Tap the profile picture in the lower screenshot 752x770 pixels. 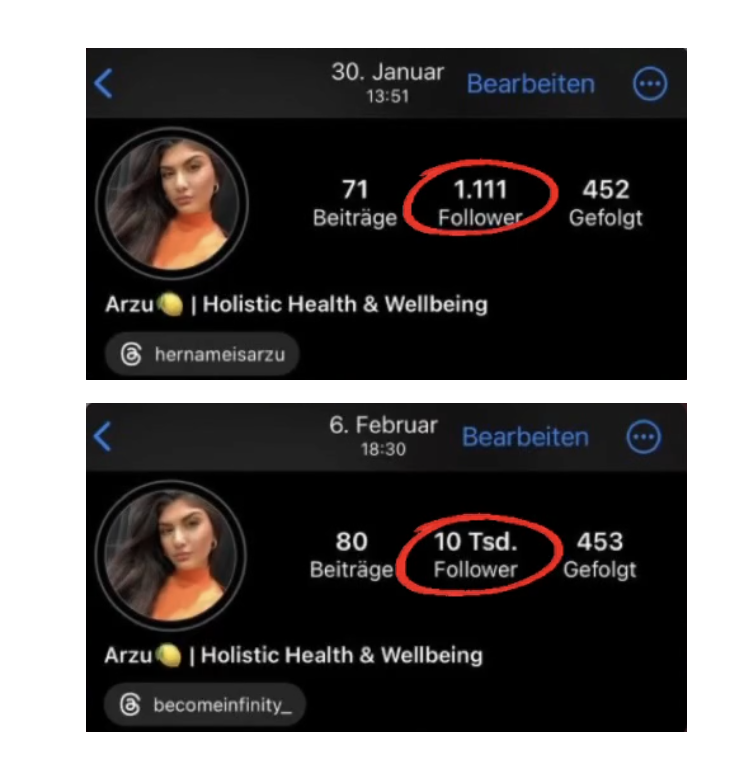[170, 555]
